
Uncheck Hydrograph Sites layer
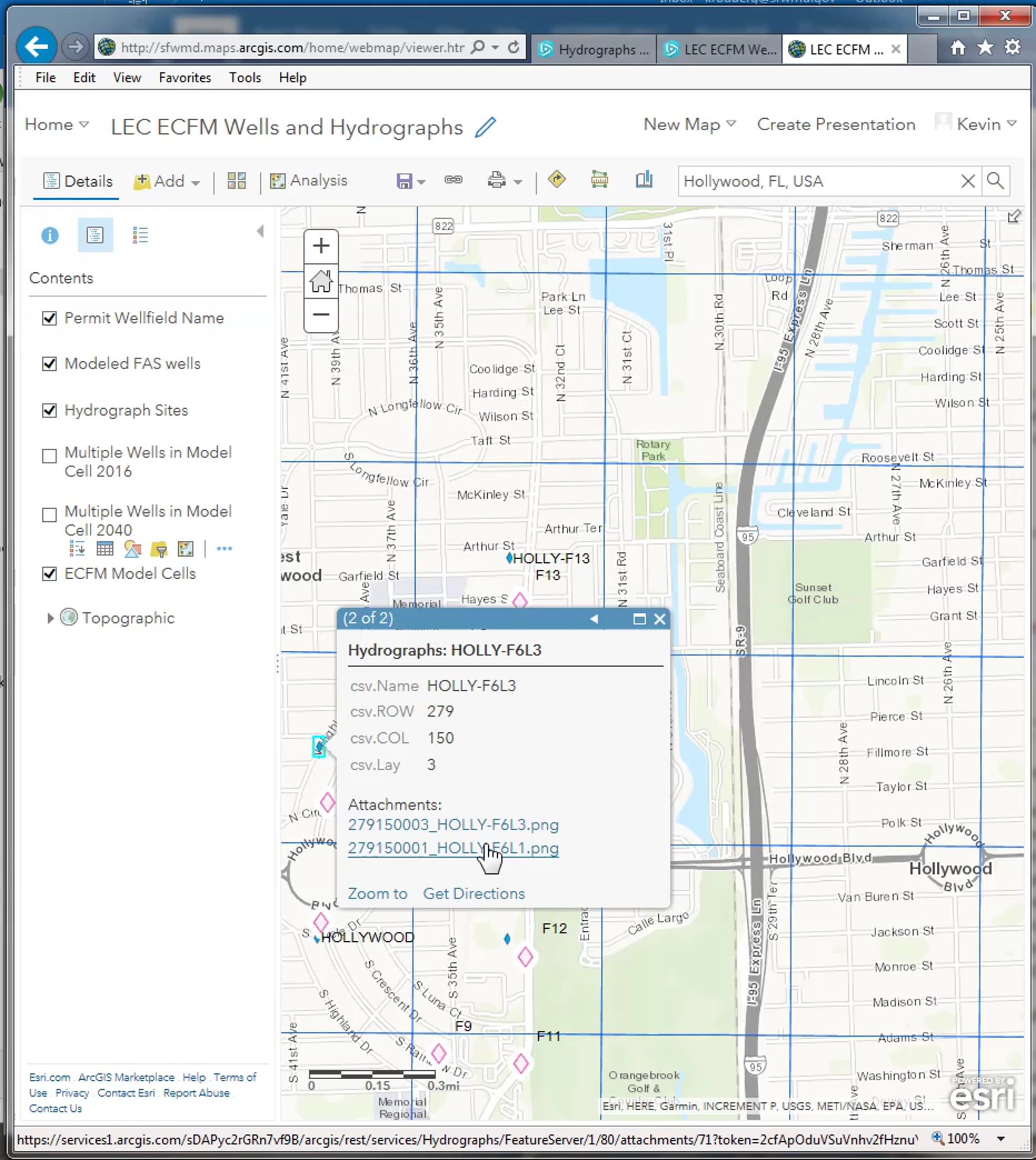click(50, 410)
